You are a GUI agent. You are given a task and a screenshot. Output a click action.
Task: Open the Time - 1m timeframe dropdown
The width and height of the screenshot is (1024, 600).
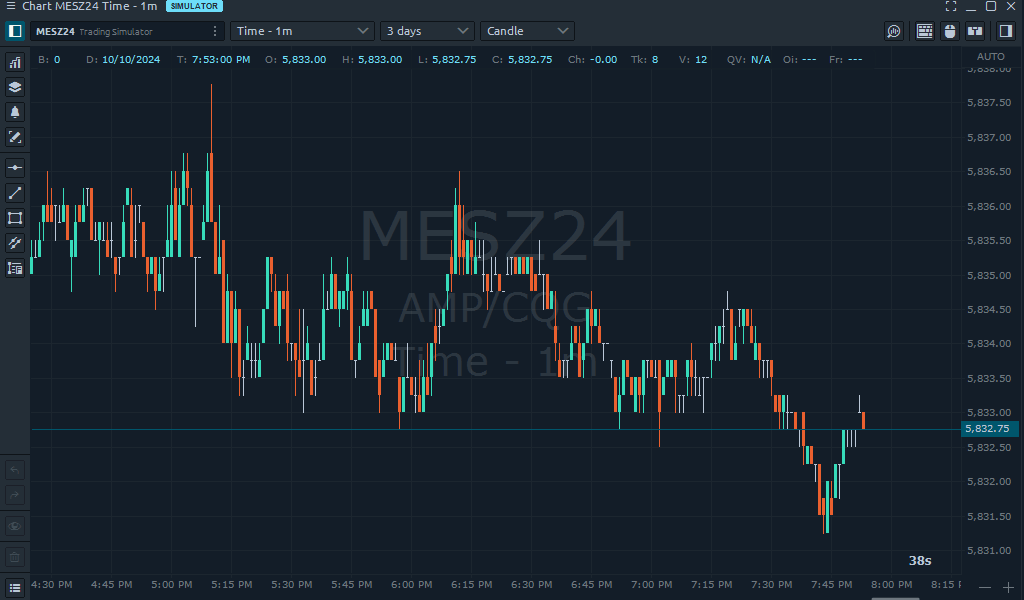pos(302,31)
